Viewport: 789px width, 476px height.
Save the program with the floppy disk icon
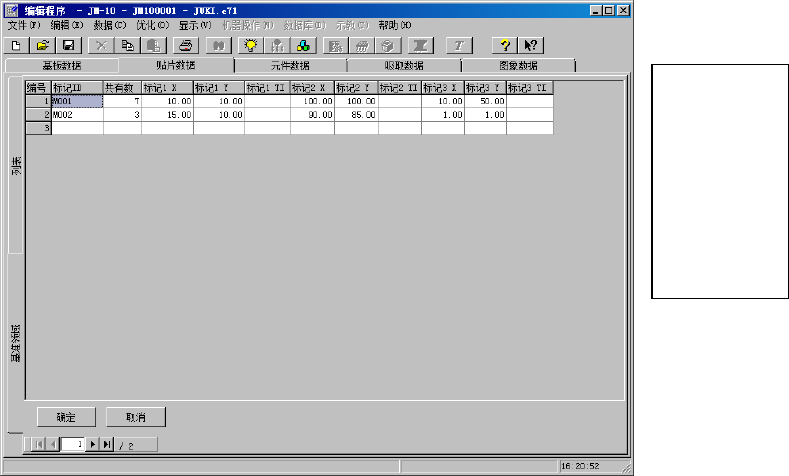(x=68, y=46)
